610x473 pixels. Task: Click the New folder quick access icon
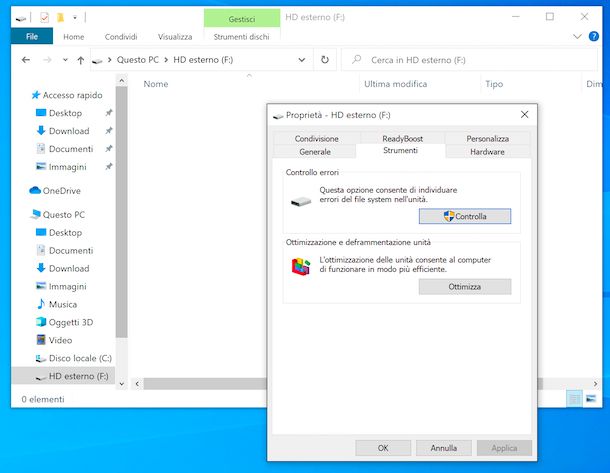click(x=60, y=18)
